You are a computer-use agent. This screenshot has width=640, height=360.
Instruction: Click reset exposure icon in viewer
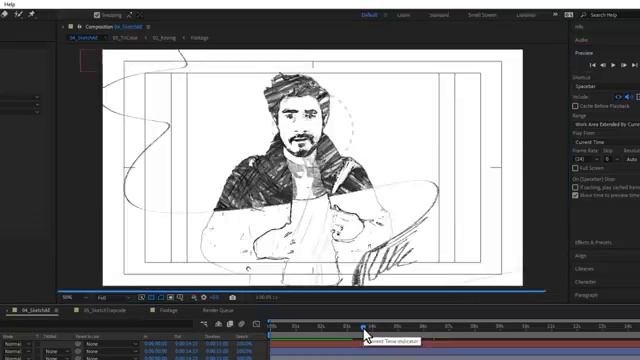tap(204, 298)
